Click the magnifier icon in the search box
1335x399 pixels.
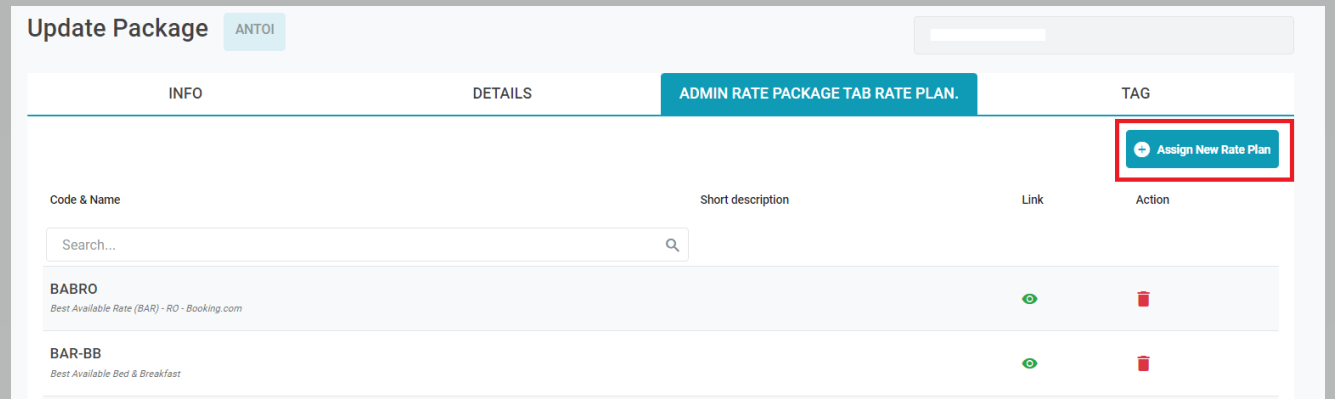click(673, 245)
